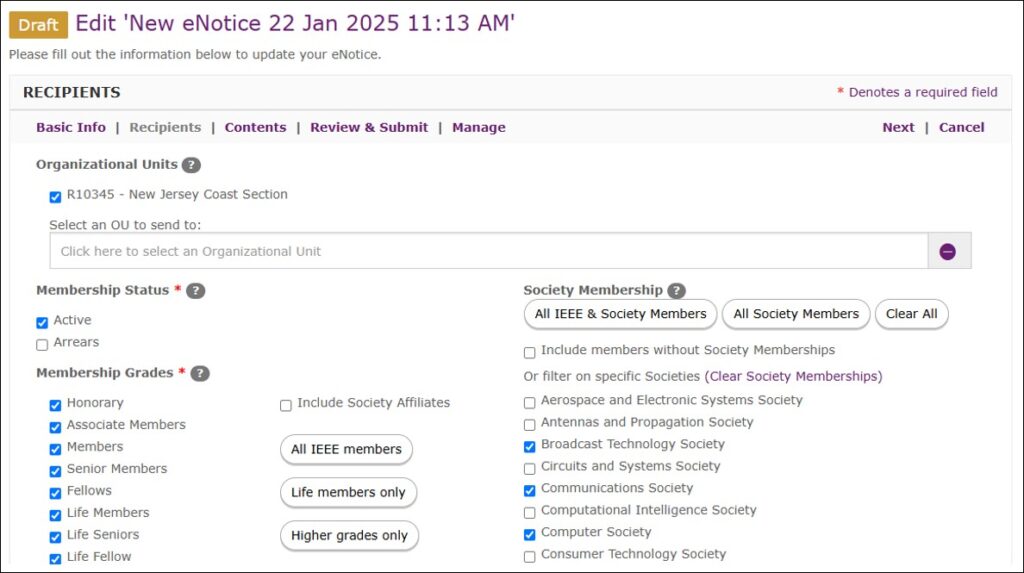Uncheck Associate Members grade

click(56, 427)
